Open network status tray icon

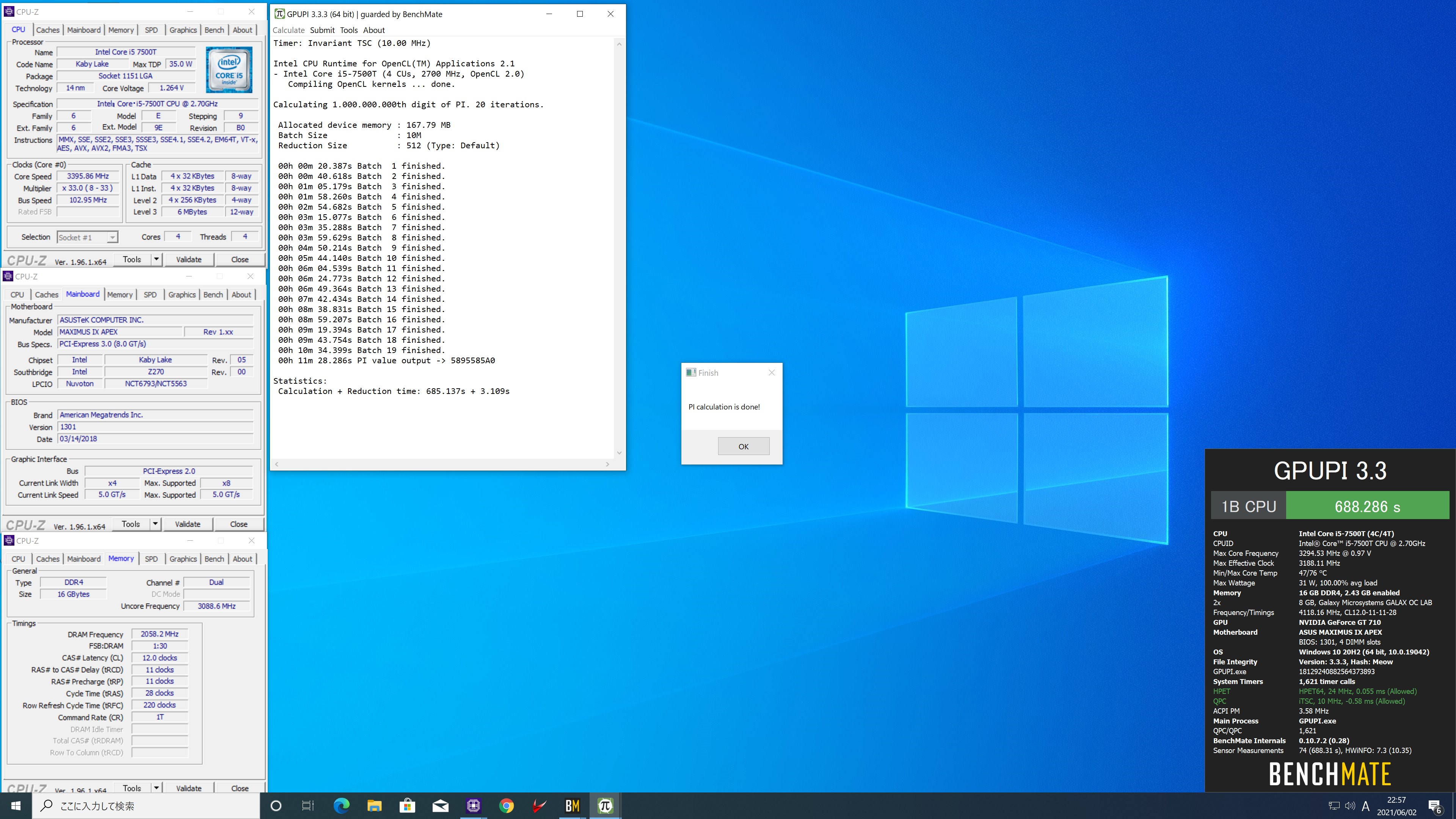[1334, 805]
